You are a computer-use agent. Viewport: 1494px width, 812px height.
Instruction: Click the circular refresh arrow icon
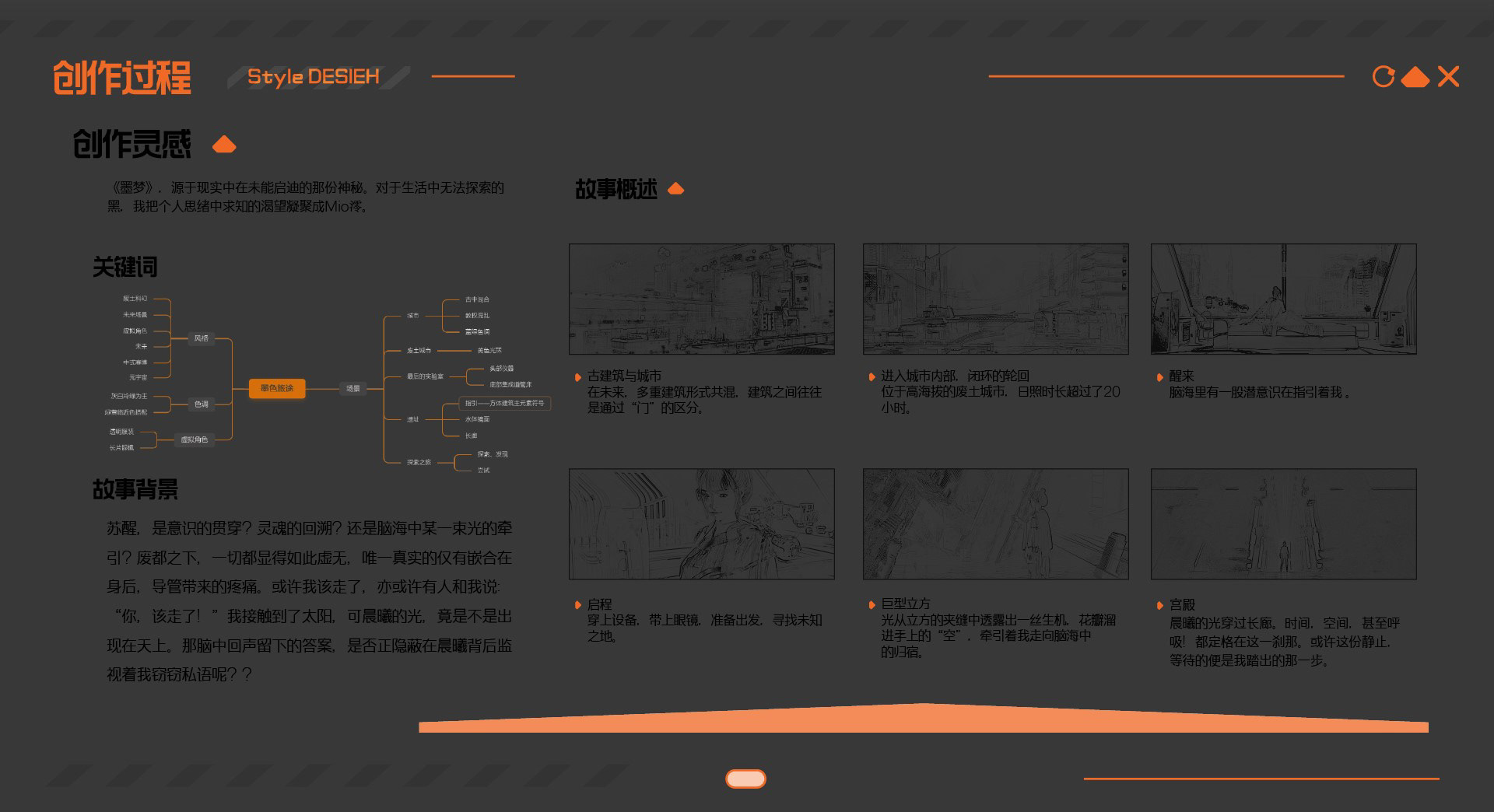tap(1384, 76)
